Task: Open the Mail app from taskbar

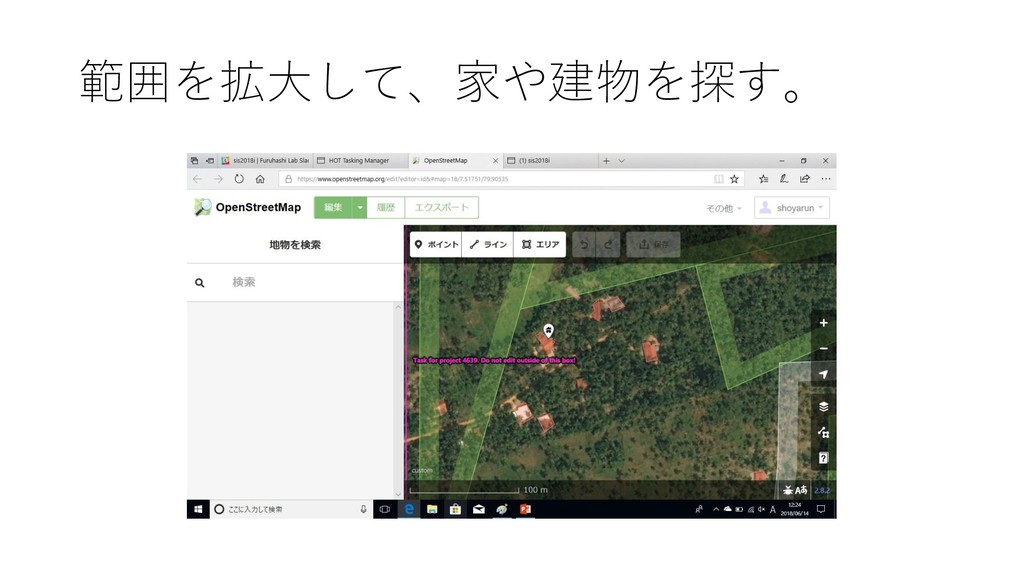Action: (479, 509)
